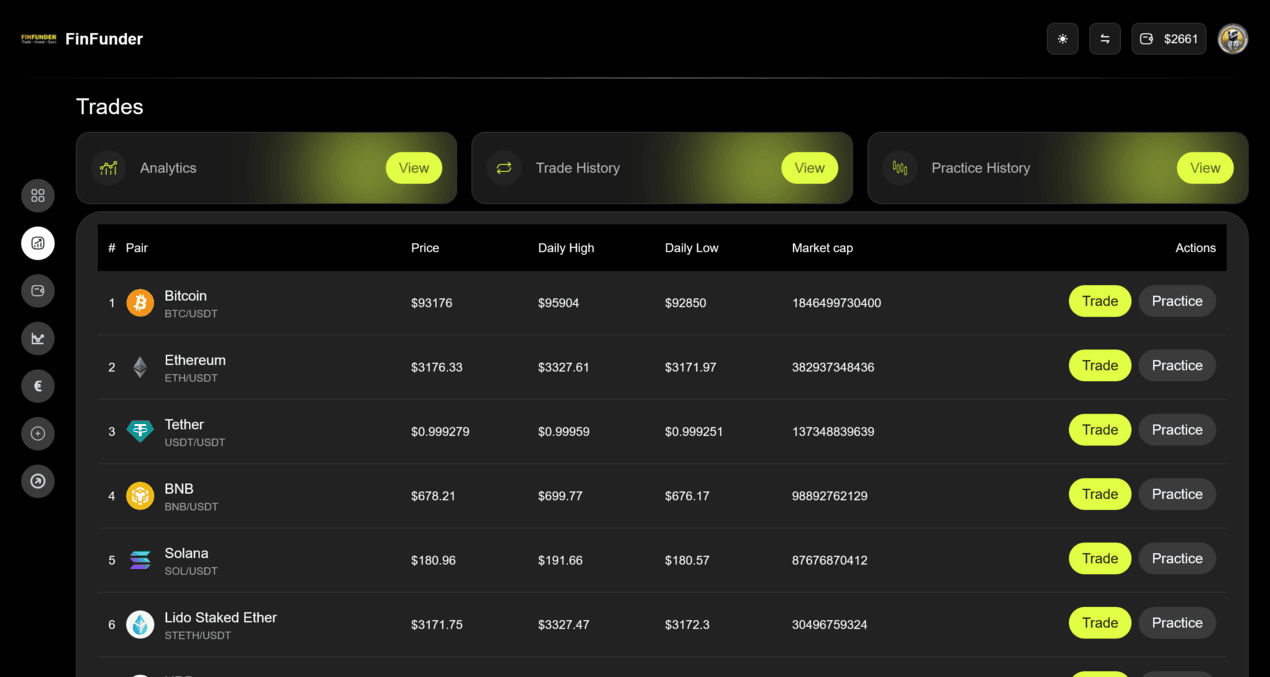Click the Analytics card icon

tap(108, 168)
